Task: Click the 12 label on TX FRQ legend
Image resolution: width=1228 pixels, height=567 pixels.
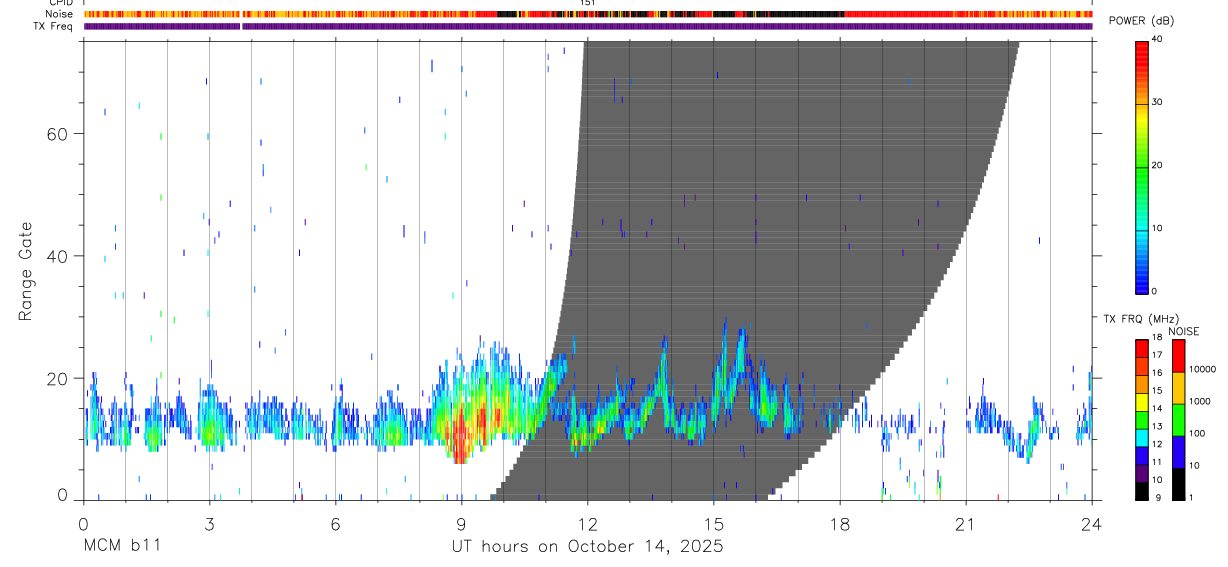Action: tap(1157, 444)
